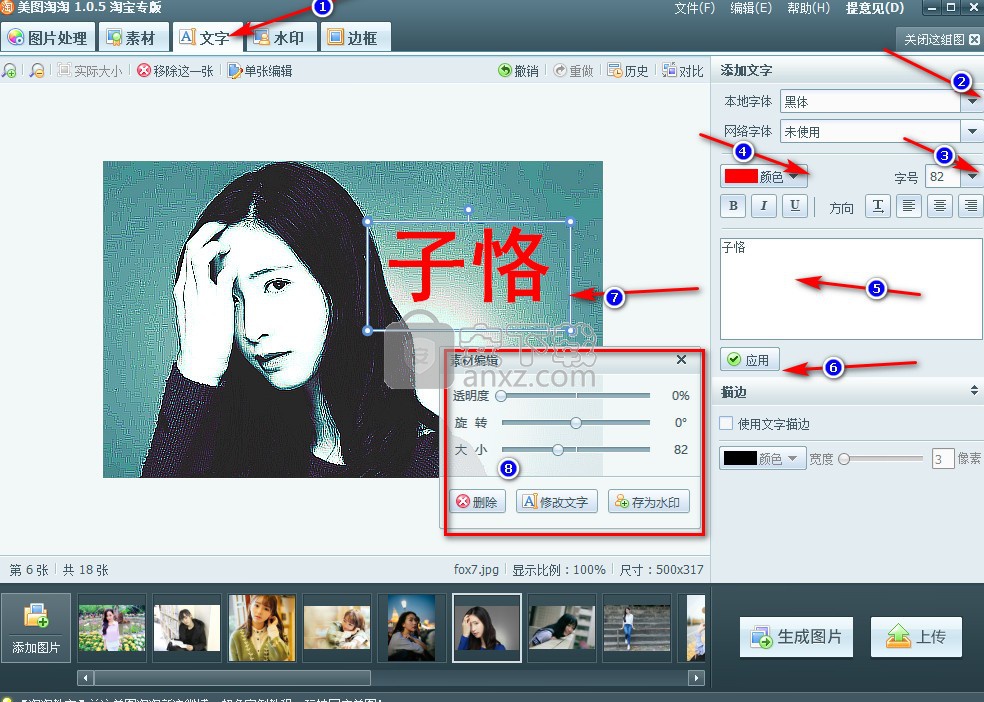The image size is (984, 702).
Task: Click the 应用 apply button
Action: (x=749, y=359)
